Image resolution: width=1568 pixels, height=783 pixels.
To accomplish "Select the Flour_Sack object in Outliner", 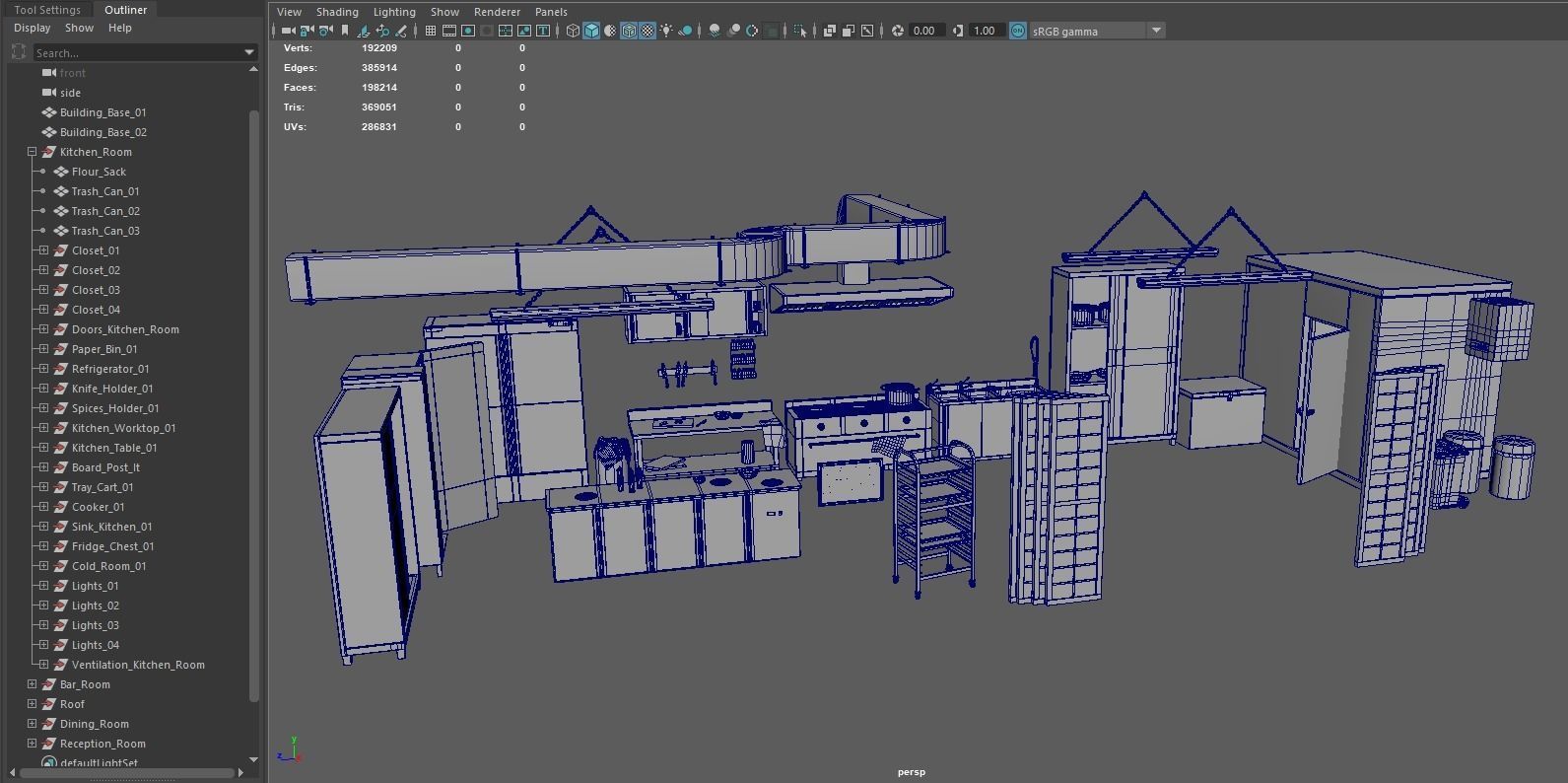I will 99,172.
